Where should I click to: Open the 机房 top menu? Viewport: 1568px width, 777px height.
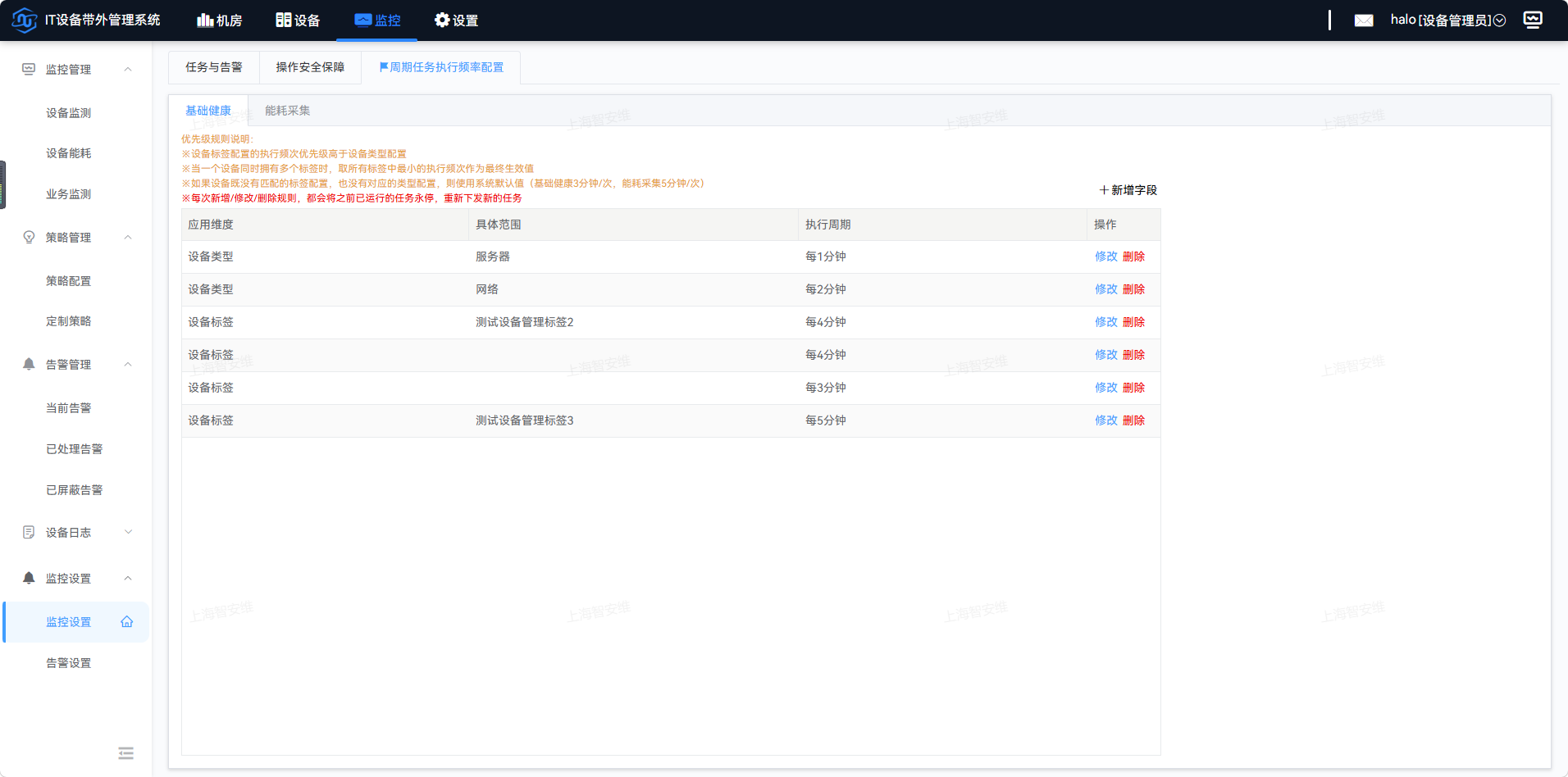(220, 20)
